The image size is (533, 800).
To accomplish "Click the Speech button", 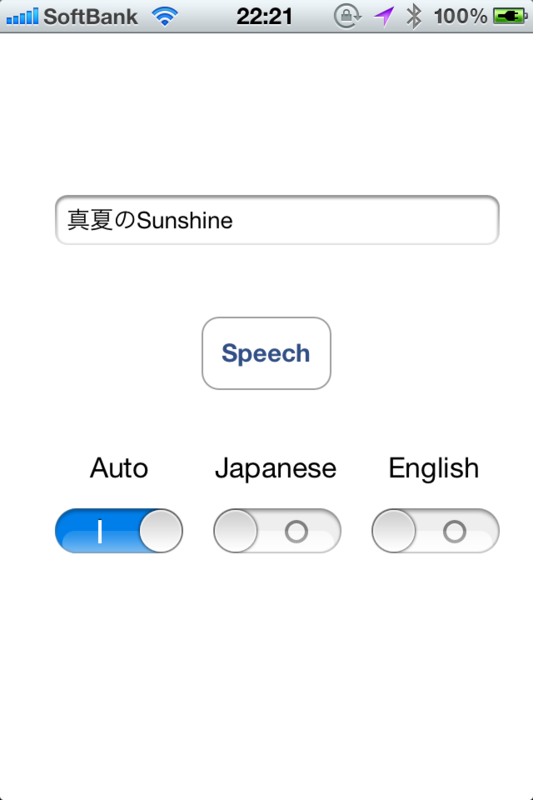I will (x=266, y=353).
